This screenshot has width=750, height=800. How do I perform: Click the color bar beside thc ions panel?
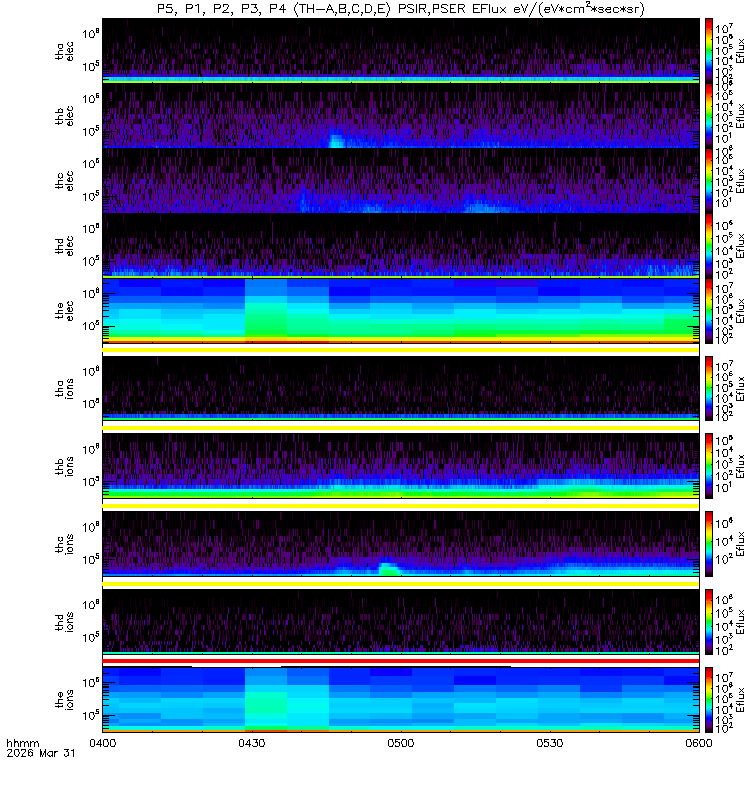(709, 544)
